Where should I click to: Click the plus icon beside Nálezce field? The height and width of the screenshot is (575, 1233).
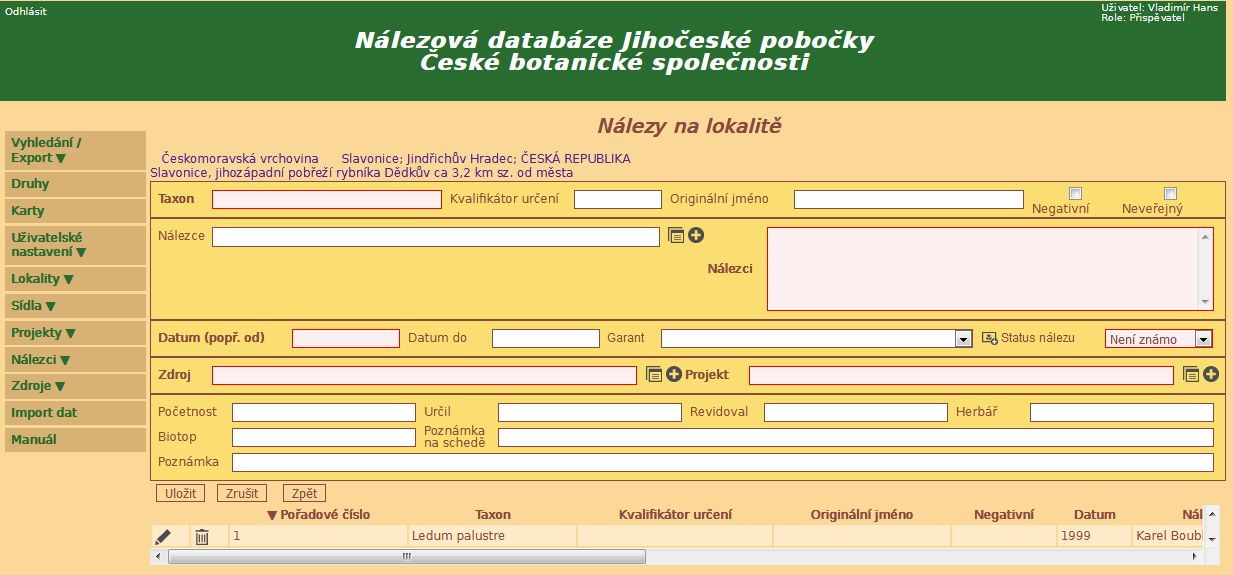tap(696, 236)
